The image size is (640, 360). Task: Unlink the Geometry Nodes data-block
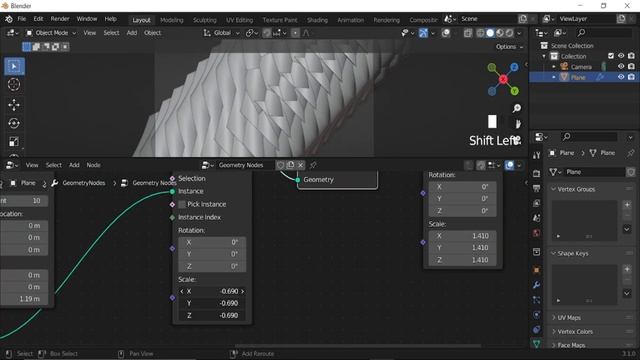coord(300,165)
